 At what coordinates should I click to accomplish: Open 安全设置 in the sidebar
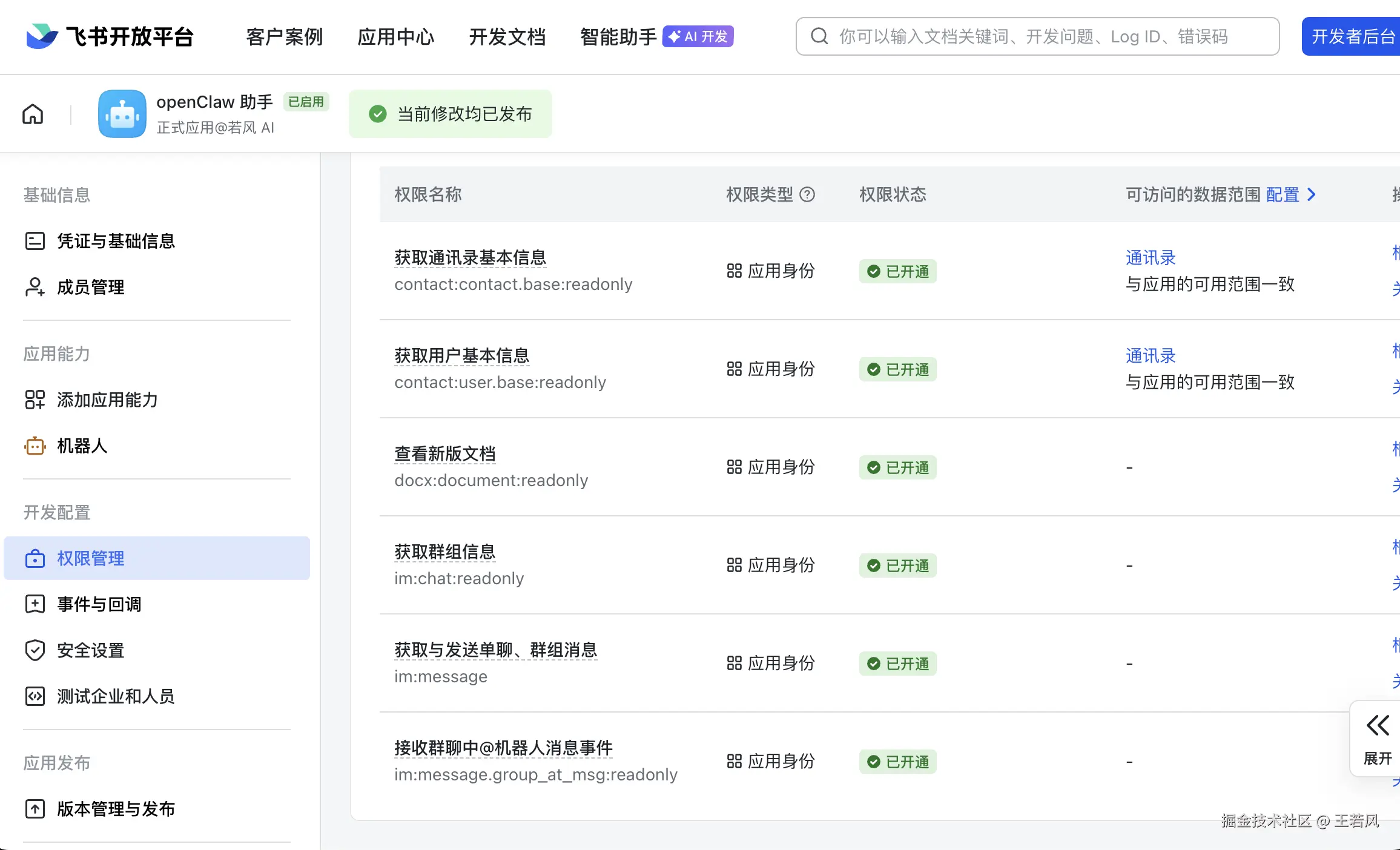point(90,650)
